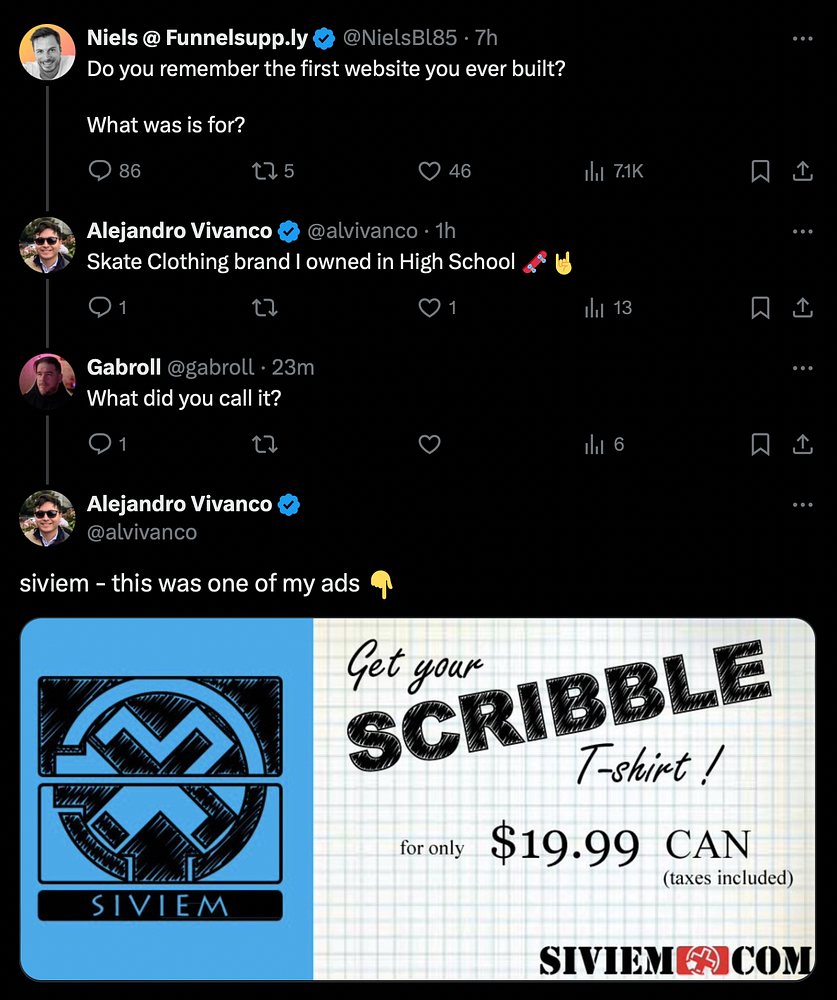Bookmark Niels' first website tweet

[x=760, y=171]
